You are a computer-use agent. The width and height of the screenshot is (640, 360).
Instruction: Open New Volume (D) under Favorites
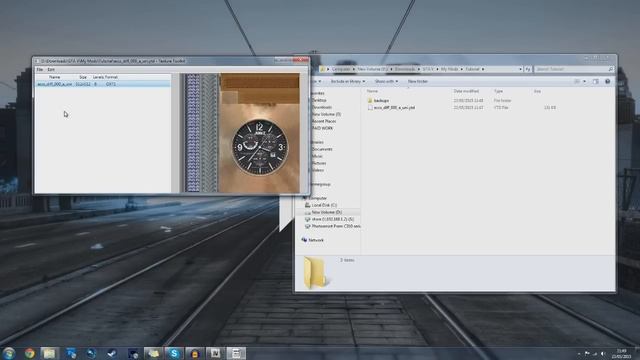[x=326, y=114]
